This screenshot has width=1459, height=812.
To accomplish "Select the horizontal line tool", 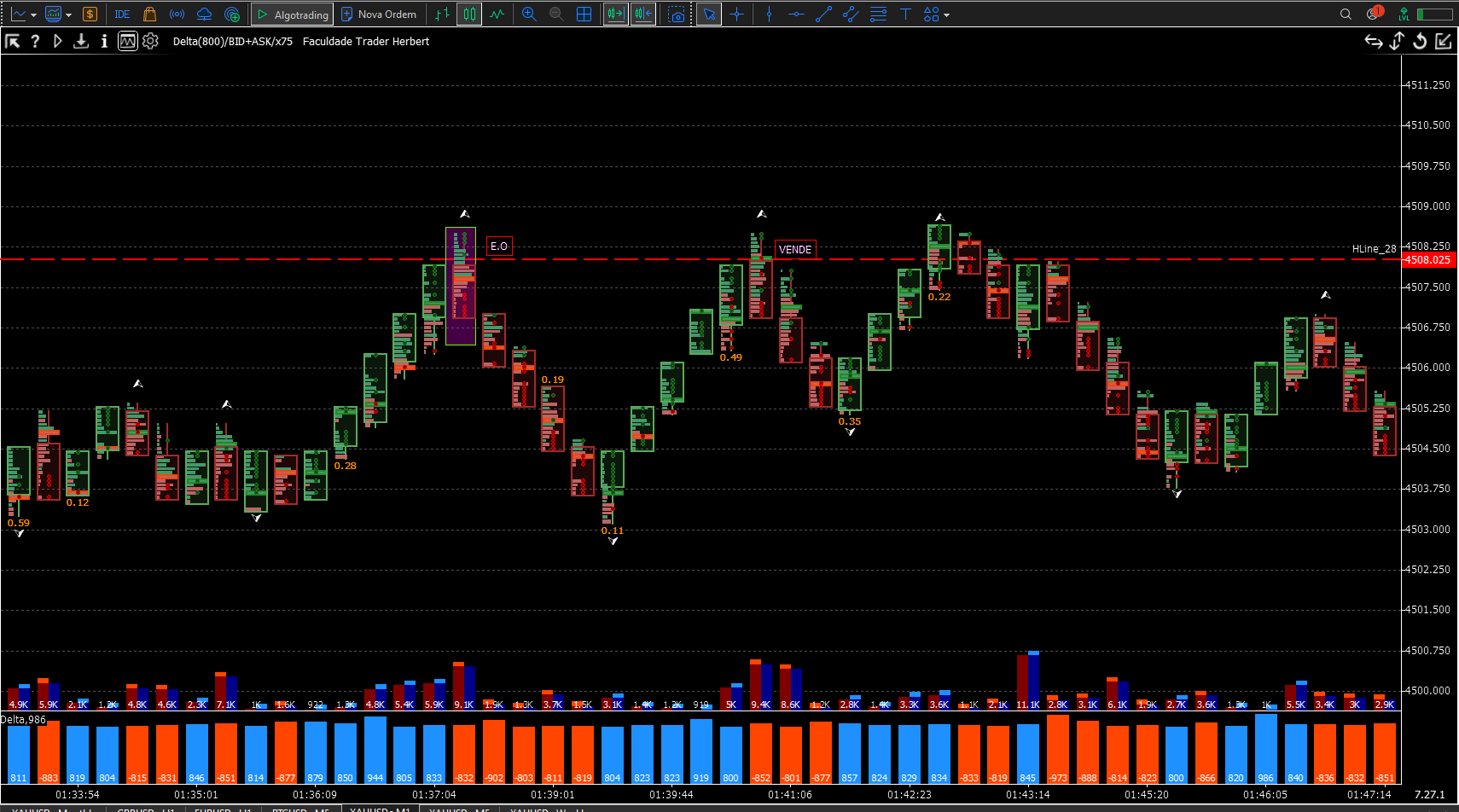I will pyautogui.click(x=796, y=14).
